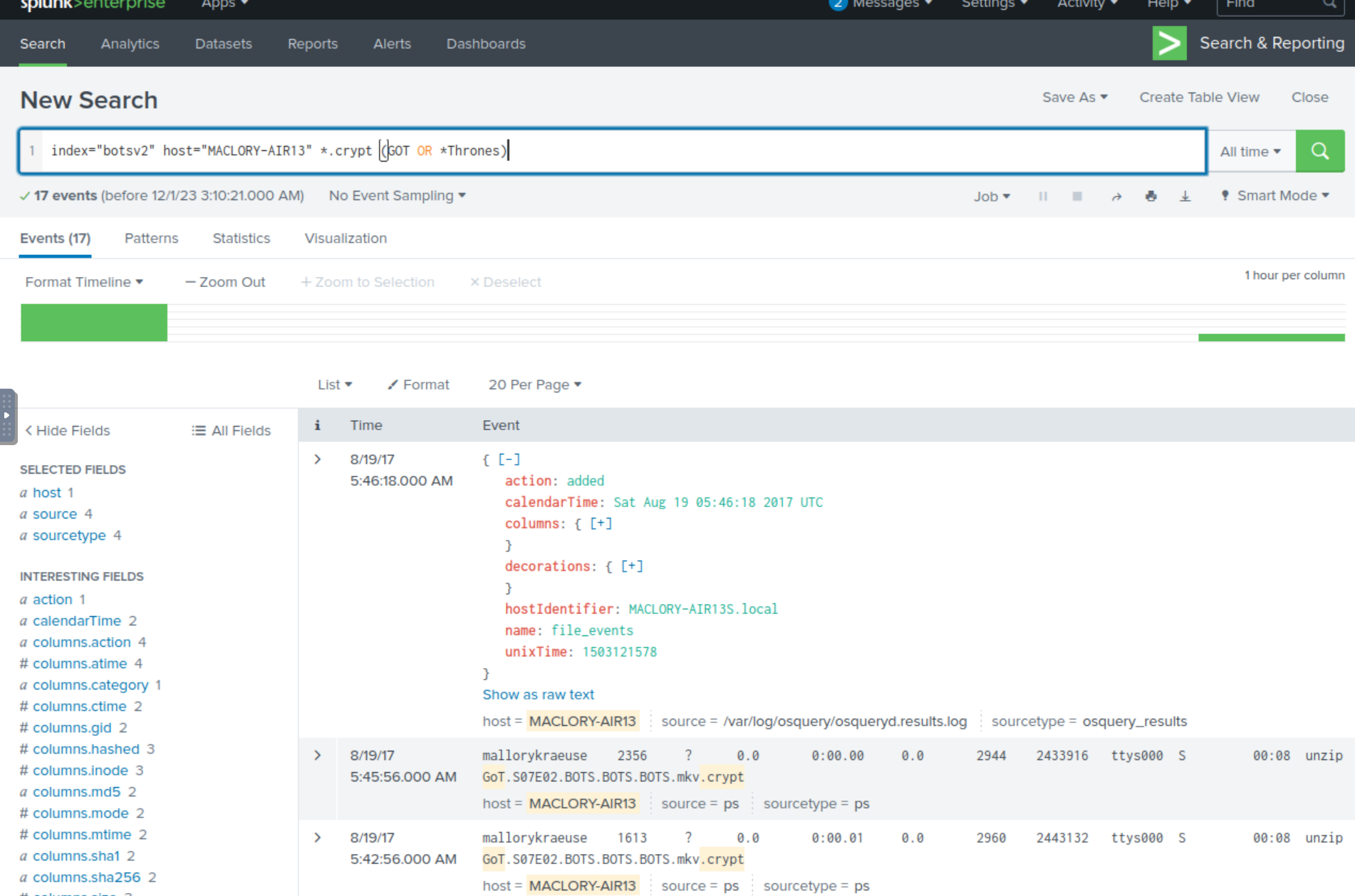The width and height of the screenshot is (1355, 896).
Task: Open the Activity menu
Action: coord(1087,4)
